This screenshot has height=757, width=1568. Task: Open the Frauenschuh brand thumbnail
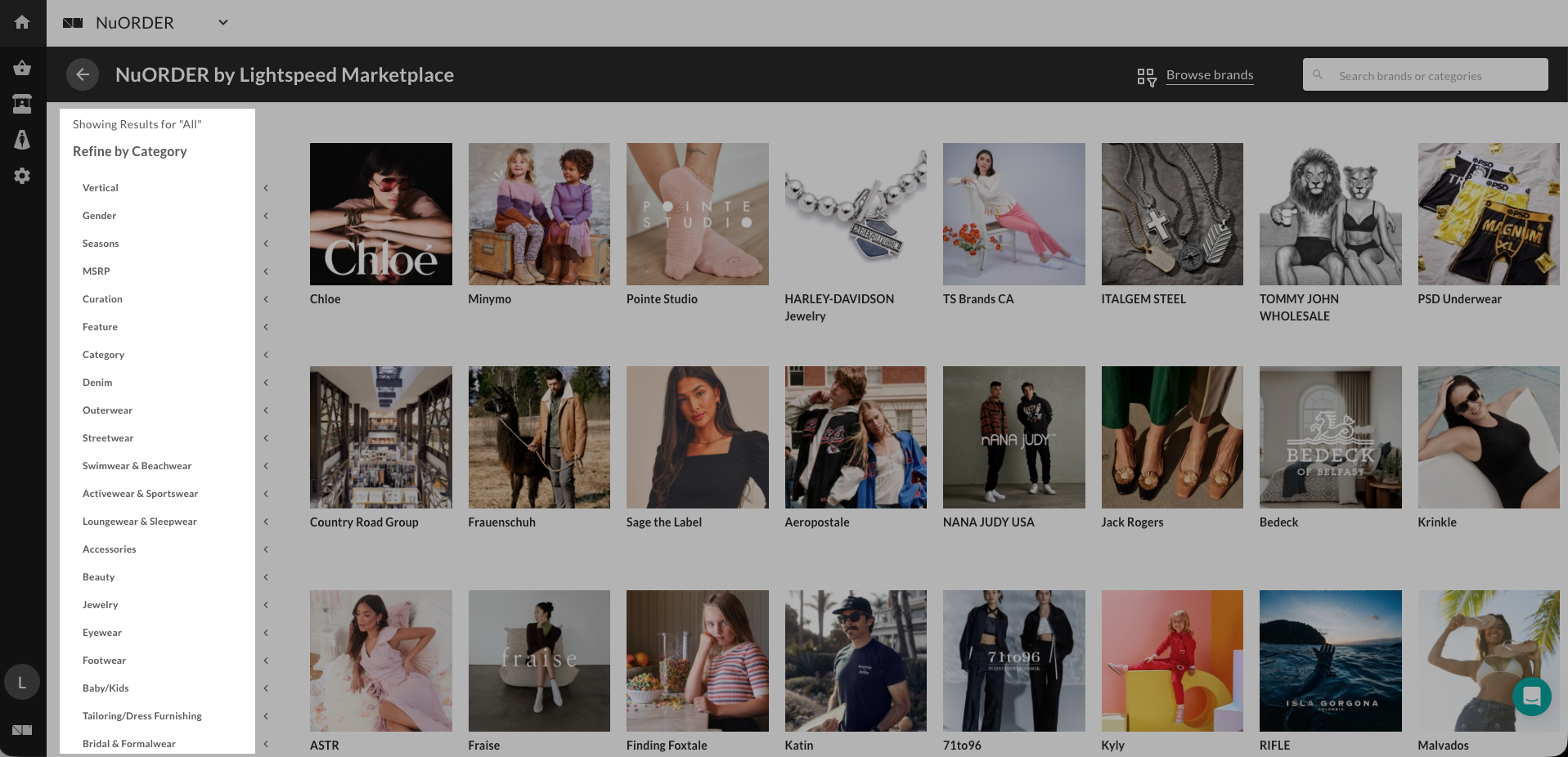pos(539,437)
